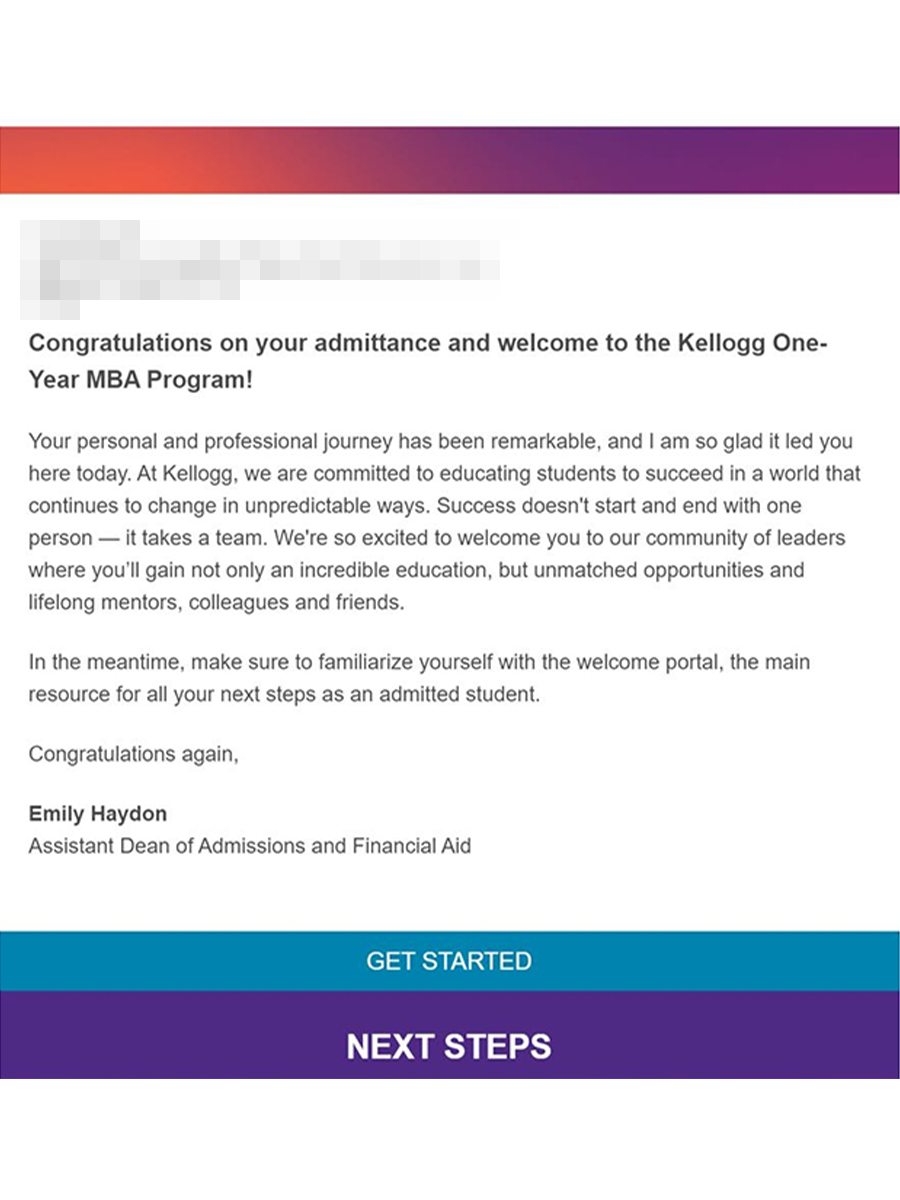Click the 'Congratulations again,' closing line
900x1200 pixels.
pyautogui.click(x=133, y=754)
